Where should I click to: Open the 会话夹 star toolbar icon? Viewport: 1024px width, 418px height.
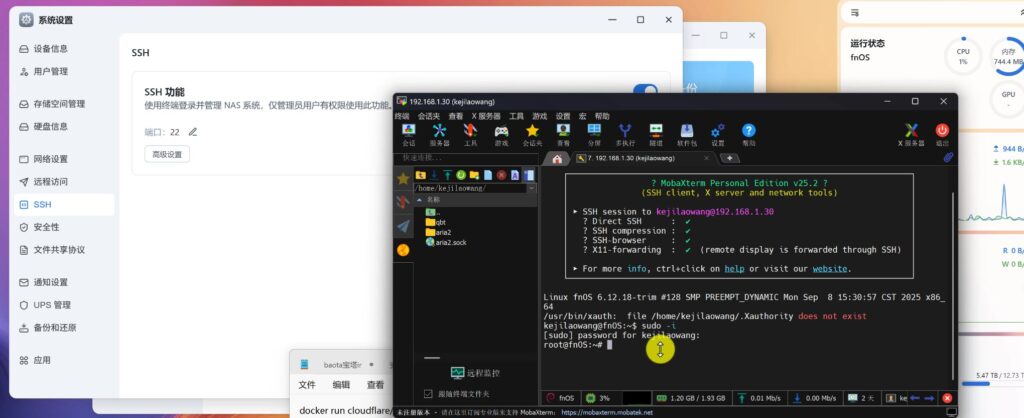tap(532, 135)
